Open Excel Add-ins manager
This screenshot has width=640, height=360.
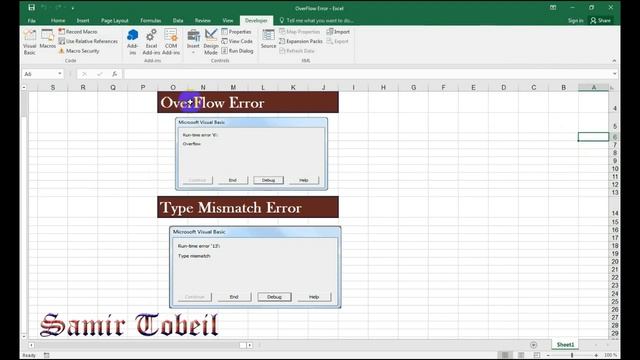click(x=151, y=42)
